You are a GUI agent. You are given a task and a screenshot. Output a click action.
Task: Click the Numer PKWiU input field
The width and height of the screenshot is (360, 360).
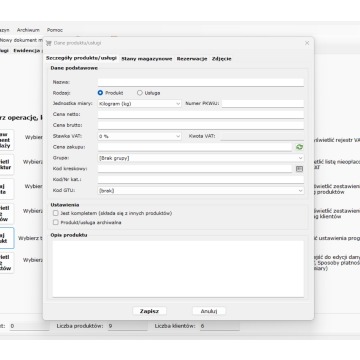[263, 104]
